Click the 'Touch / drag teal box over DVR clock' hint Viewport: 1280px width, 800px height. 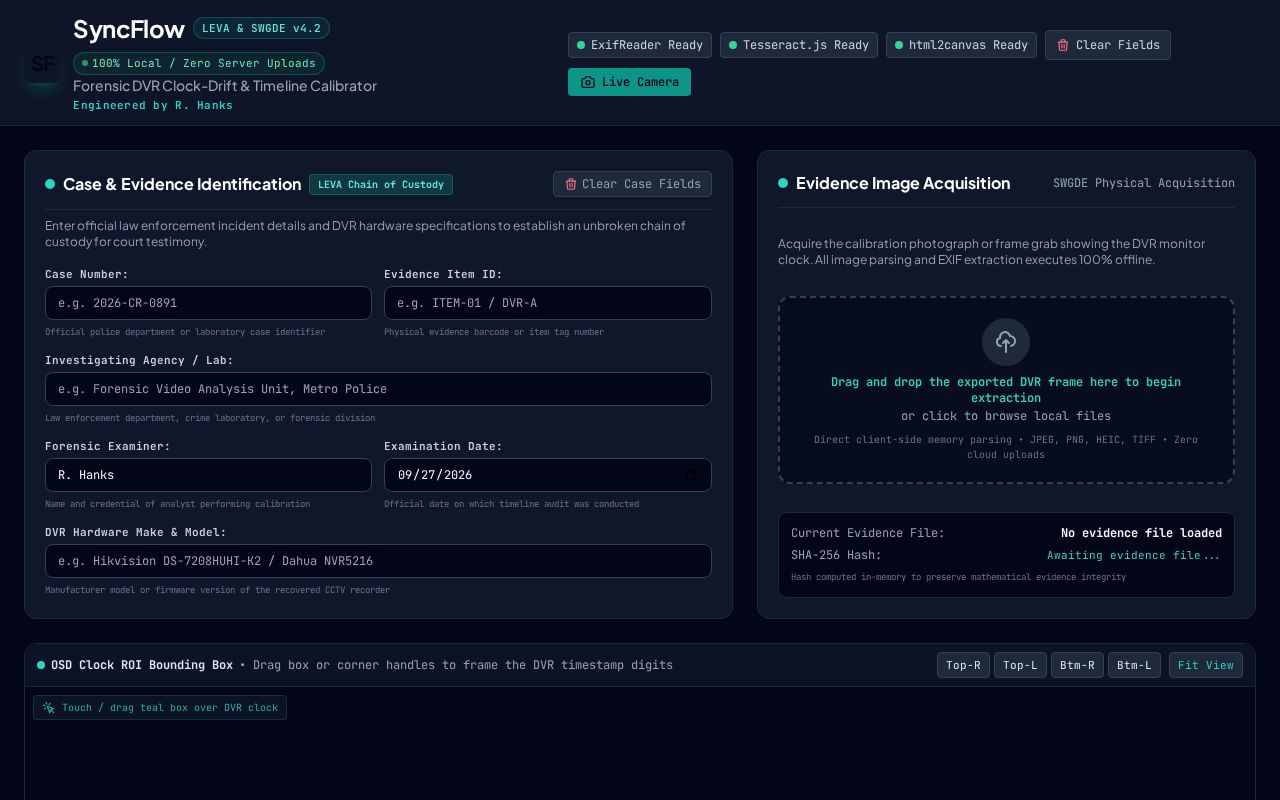[160, 708]
